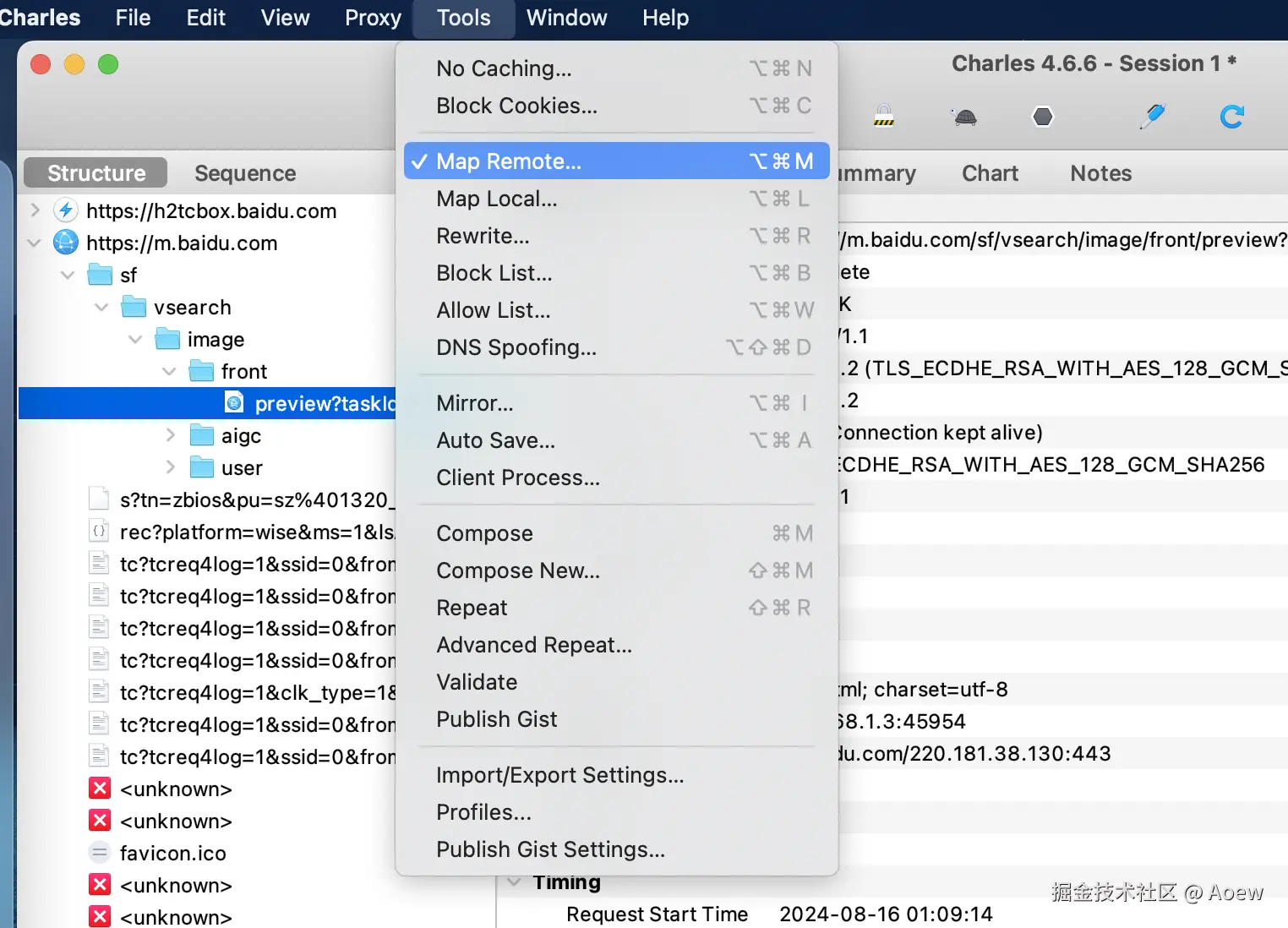
Task: Choose Rewrite... menu item
Action: 617,235
